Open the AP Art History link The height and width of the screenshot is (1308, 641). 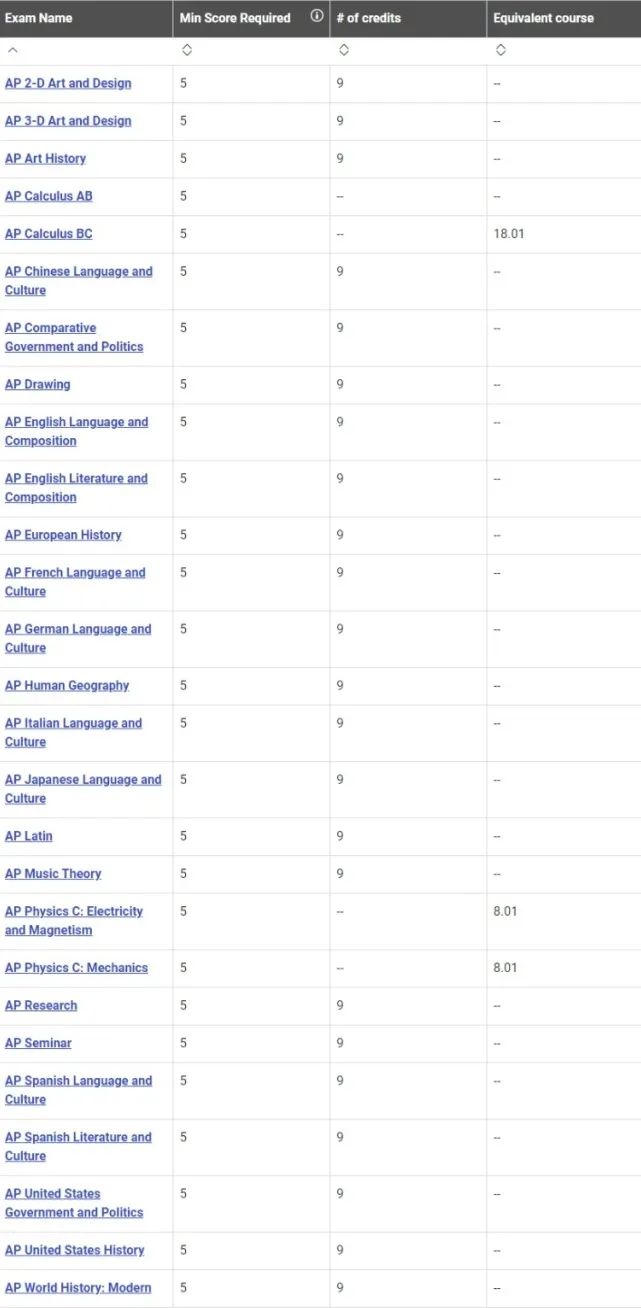(x=45, y=158)
